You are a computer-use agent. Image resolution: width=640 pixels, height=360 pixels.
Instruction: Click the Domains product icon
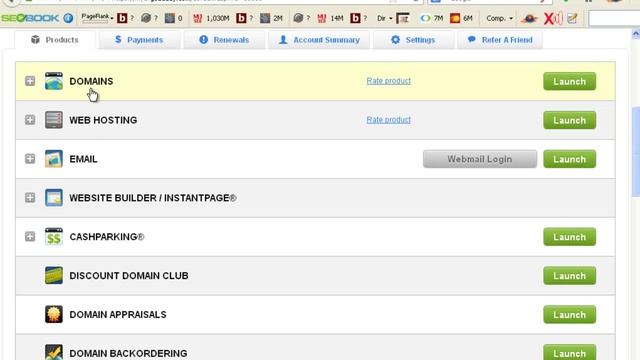[54, 81]
